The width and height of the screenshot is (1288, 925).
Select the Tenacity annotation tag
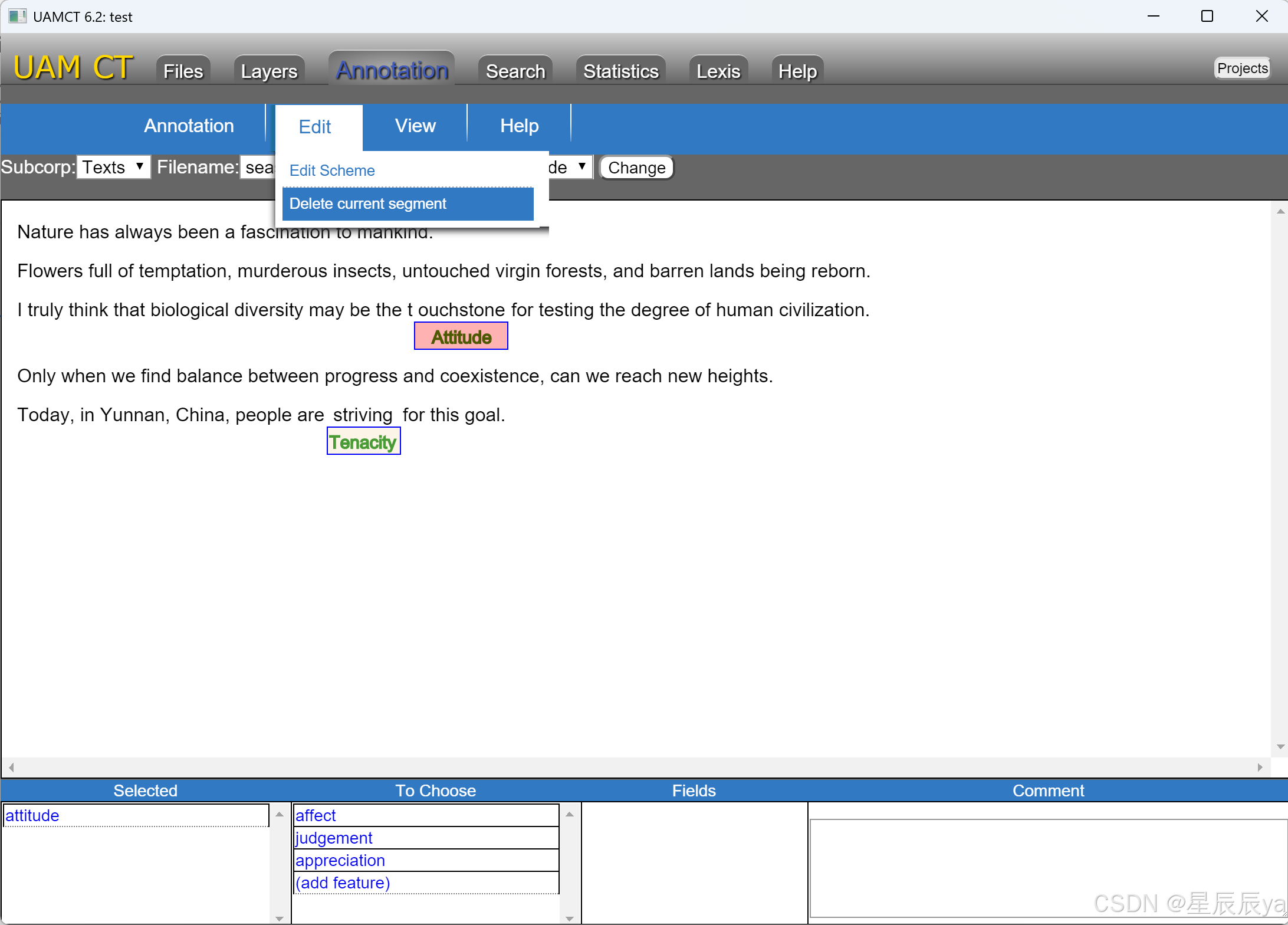tap(363, 442)
